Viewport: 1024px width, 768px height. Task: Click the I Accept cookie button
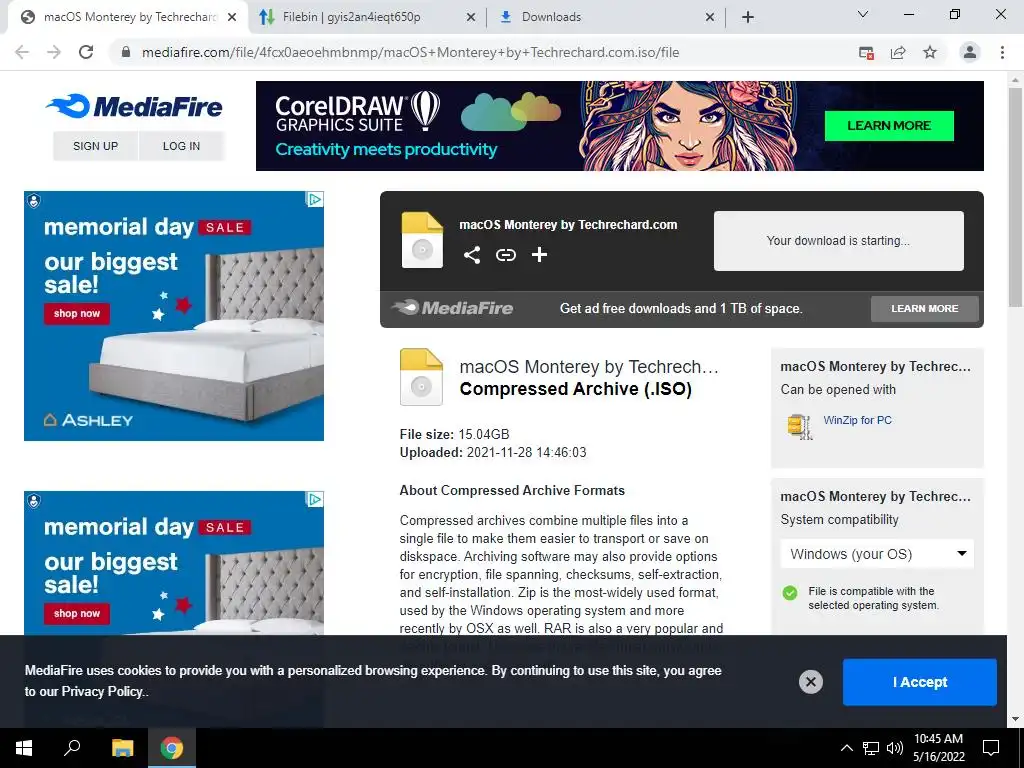[920, 682]
